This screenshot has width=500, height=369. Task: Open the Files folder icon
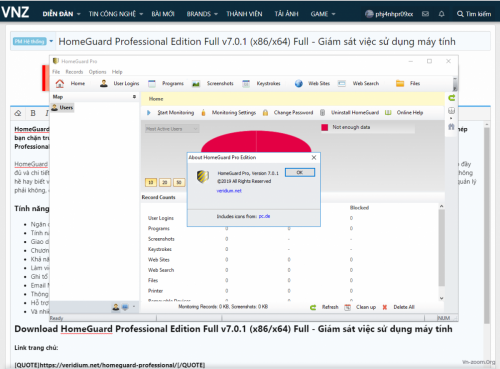(400, 83)
